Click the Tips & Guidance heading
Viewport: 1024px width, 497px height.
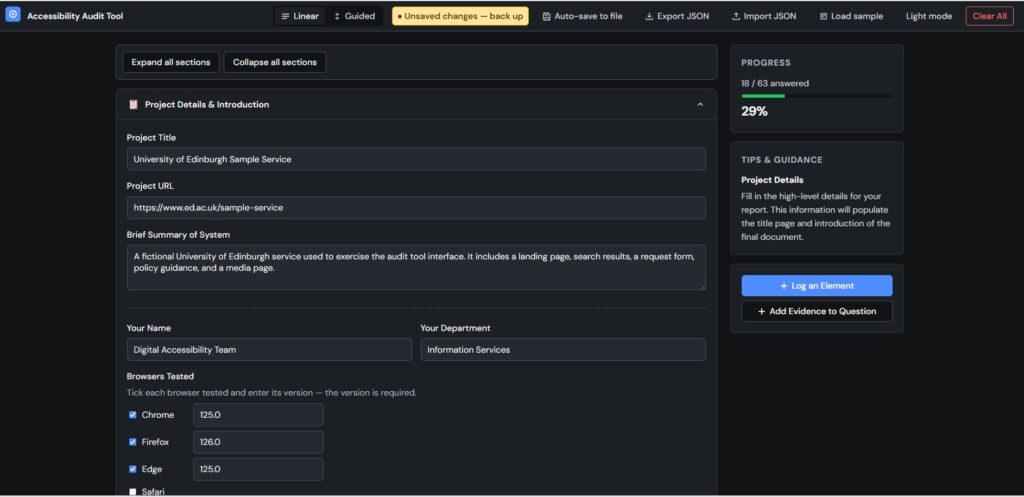tap(782, 160)
